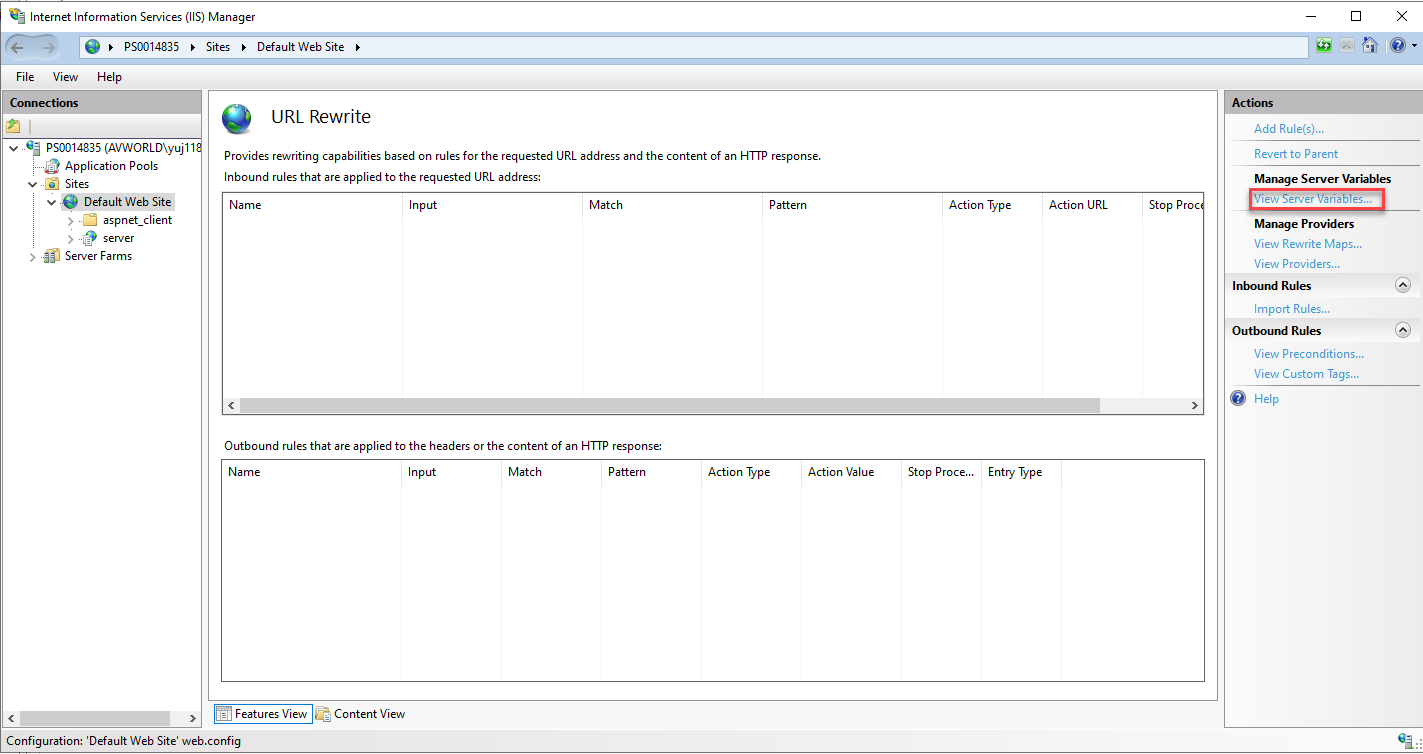Collapse the Default Web Site node

click(52, 202)
